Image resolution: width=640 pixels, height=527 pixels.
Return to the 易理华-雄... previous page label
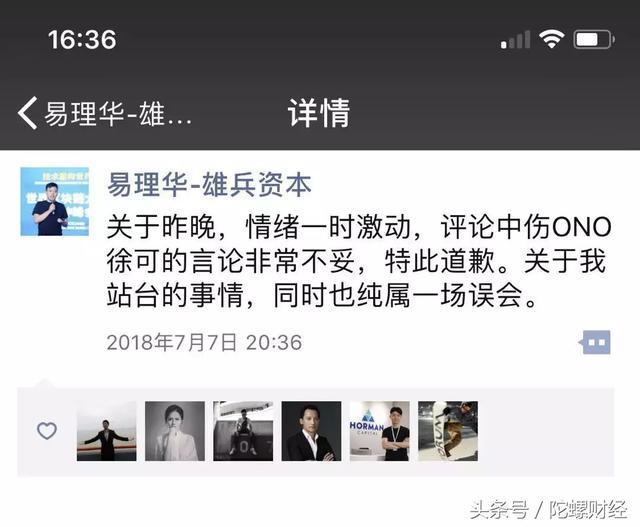[x=118, y=113]
